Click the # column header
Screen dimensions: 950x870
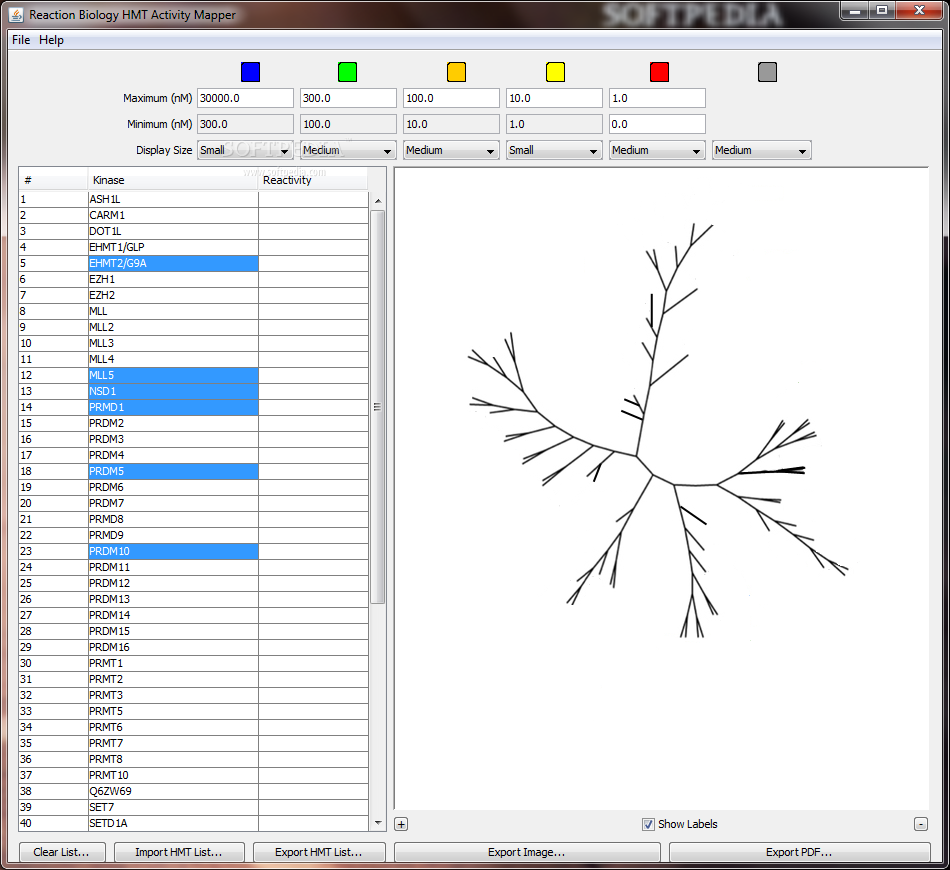53,180
